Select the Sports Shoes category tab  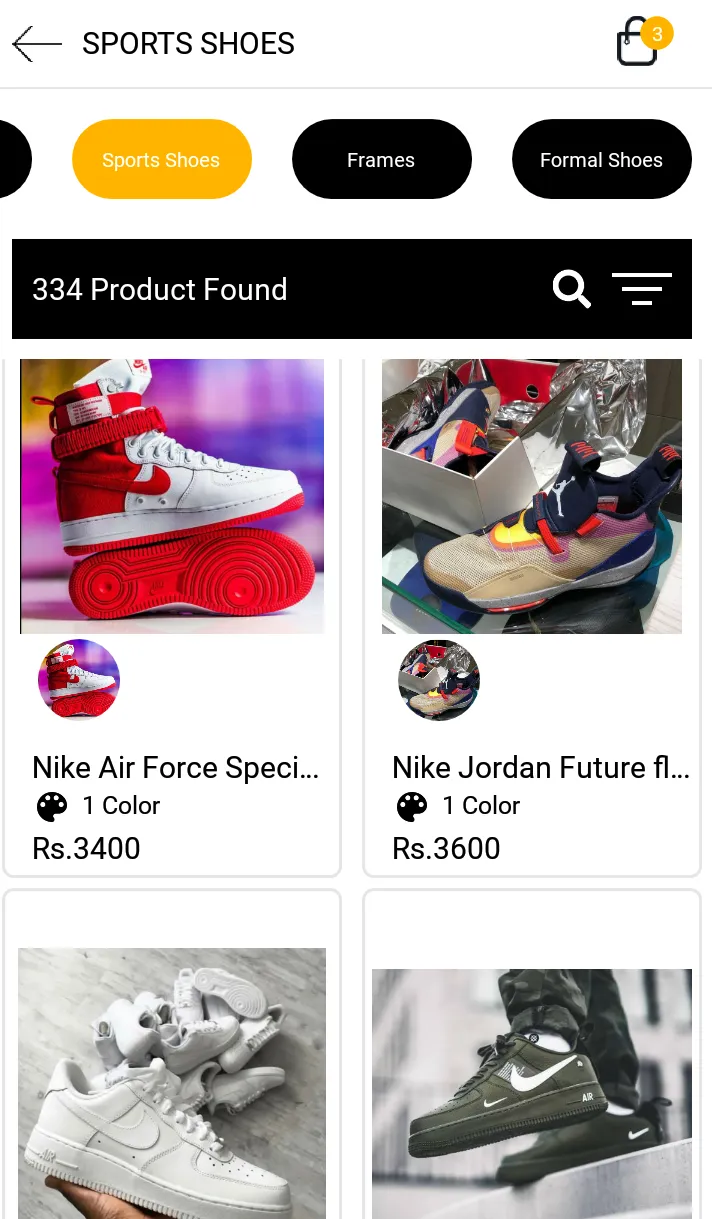161,160
